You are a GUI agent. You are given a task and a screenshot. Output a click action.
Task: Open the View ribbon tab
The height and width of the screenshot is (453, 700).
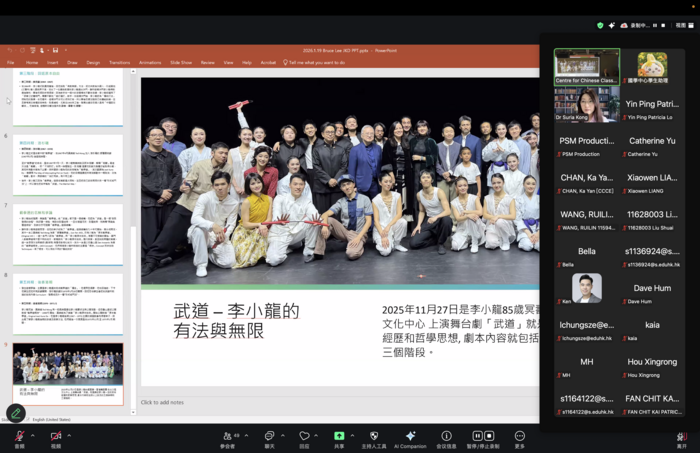pyautogui.click(x=229, y=62)
